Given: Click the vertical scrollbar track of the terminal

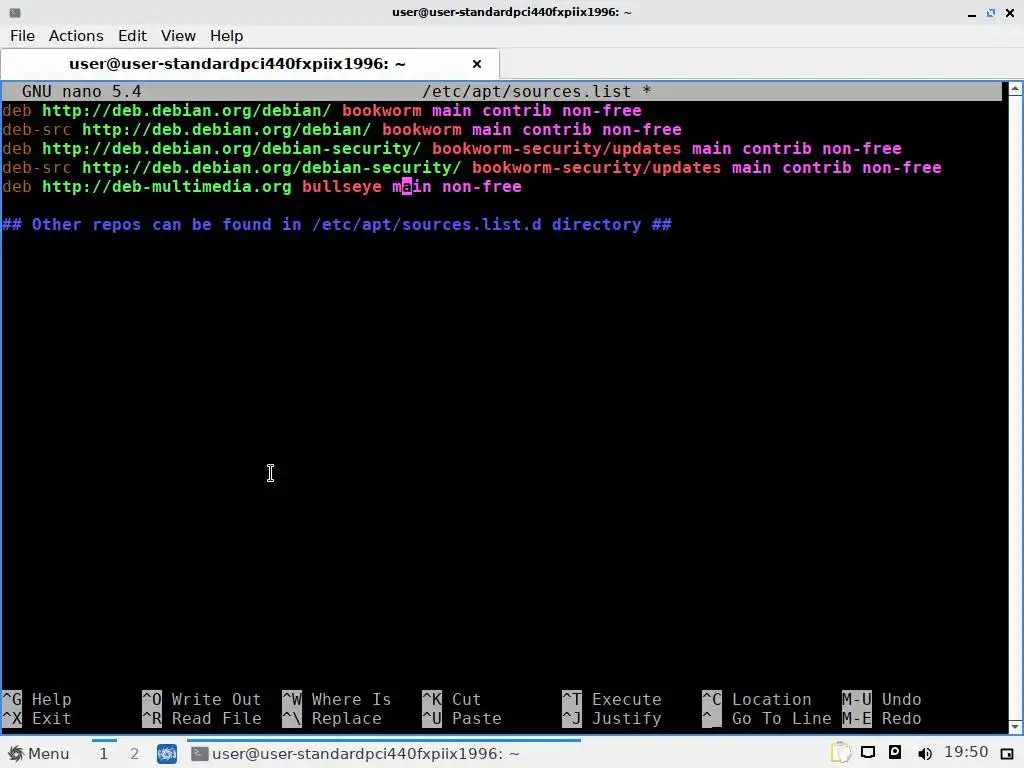Looking at the screenshot, I should [1015, 408].
